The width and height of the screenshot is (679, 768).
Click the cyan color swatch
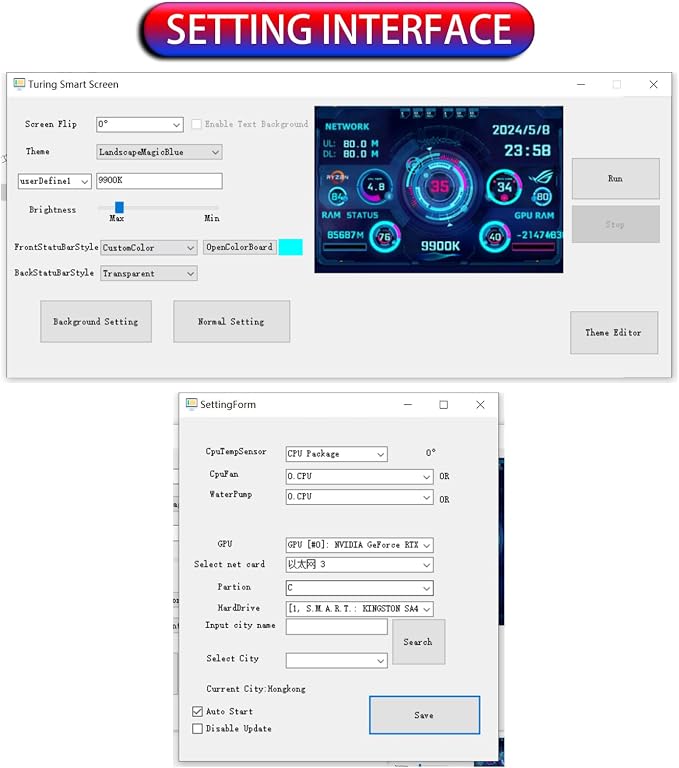(291, 247)
